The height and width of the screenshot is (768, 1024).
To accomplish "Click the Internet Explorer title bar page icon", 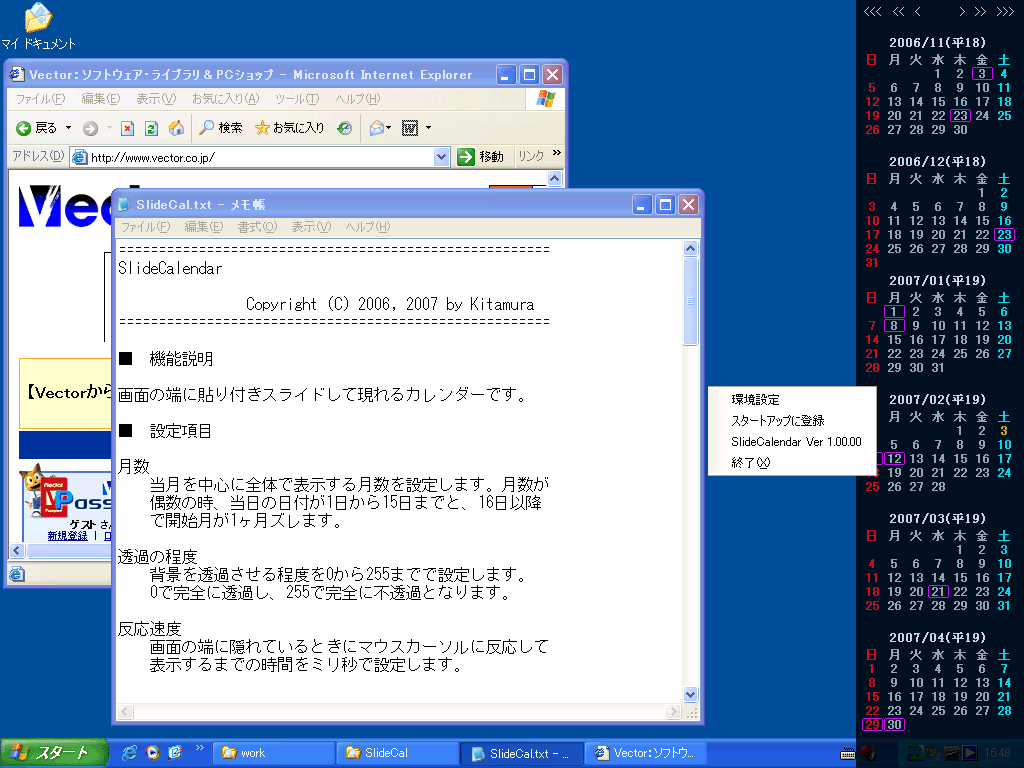I will pos(17,75).
